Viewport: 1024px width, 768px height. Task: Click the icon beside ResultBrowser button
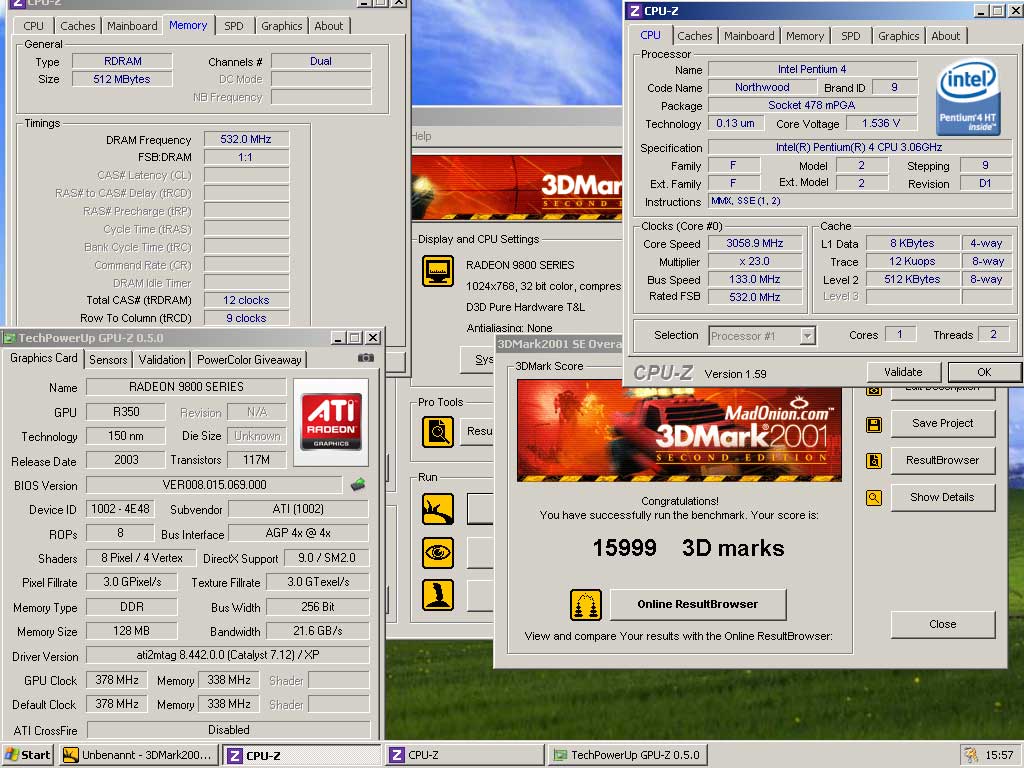coord(874,461)
